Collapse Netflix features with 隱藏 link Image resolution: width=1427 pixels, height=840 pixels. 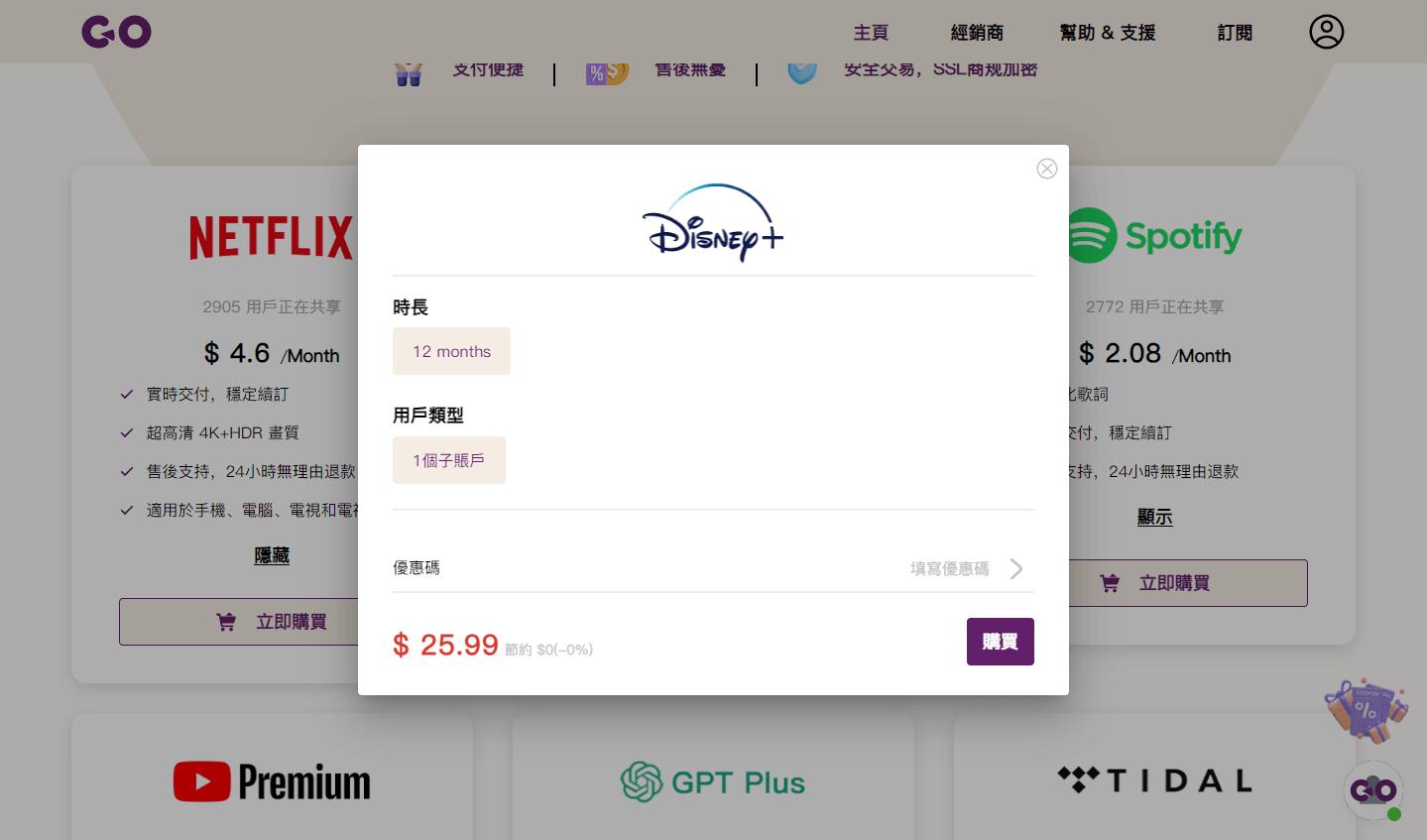coord(272,555)
